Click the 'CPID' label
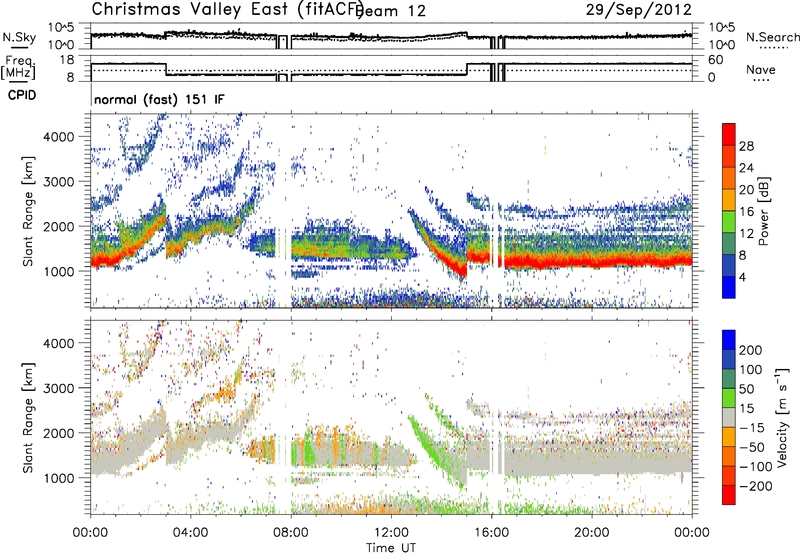The width and height of the screenshot is (800, 554). [x=22, y=95]
